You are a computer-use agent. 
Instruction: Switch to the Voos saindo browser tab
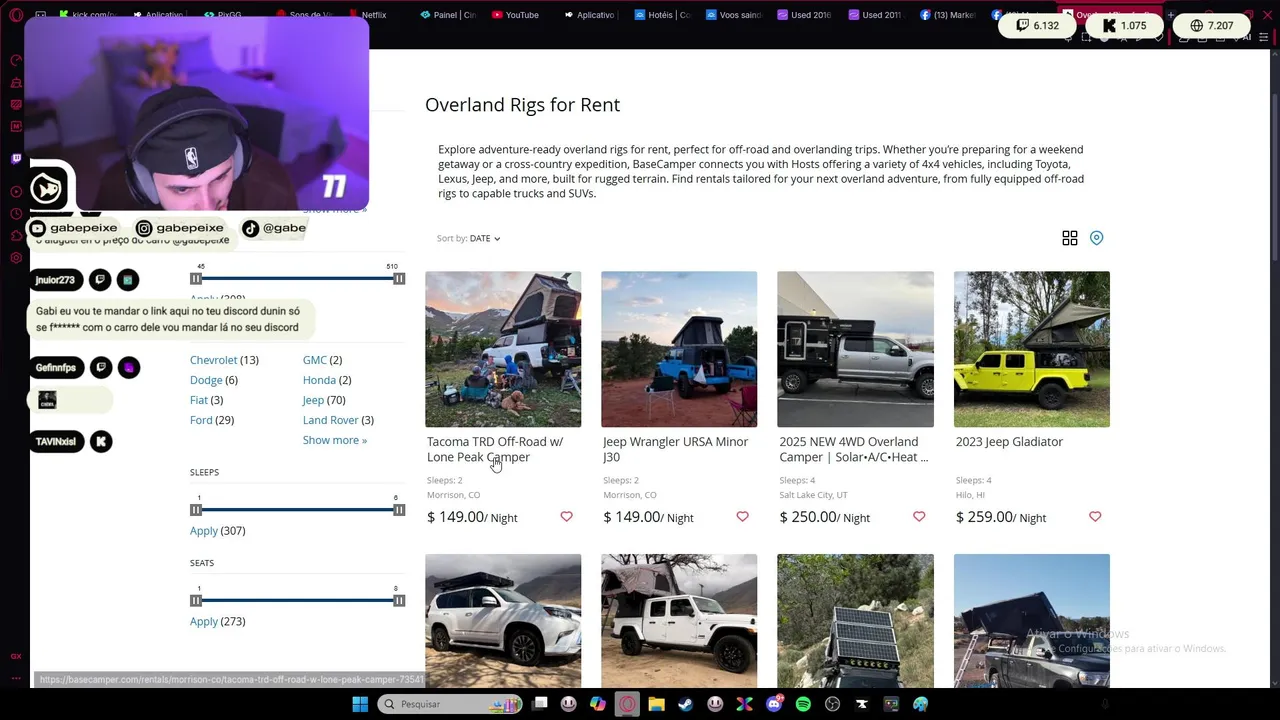click(x=734, y=15)
